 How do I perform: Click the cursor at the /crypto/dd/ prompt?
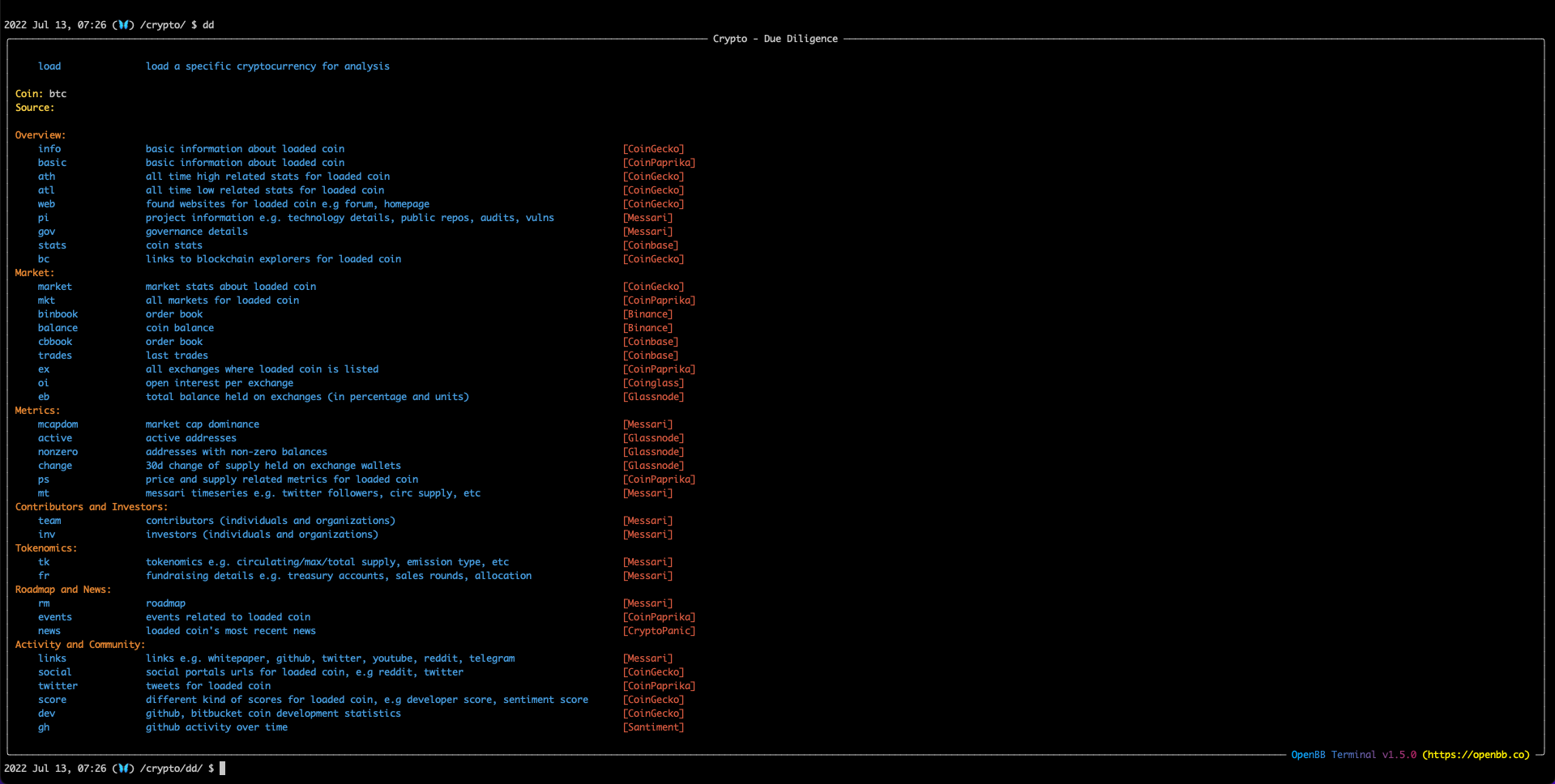[x=223, y=768]
